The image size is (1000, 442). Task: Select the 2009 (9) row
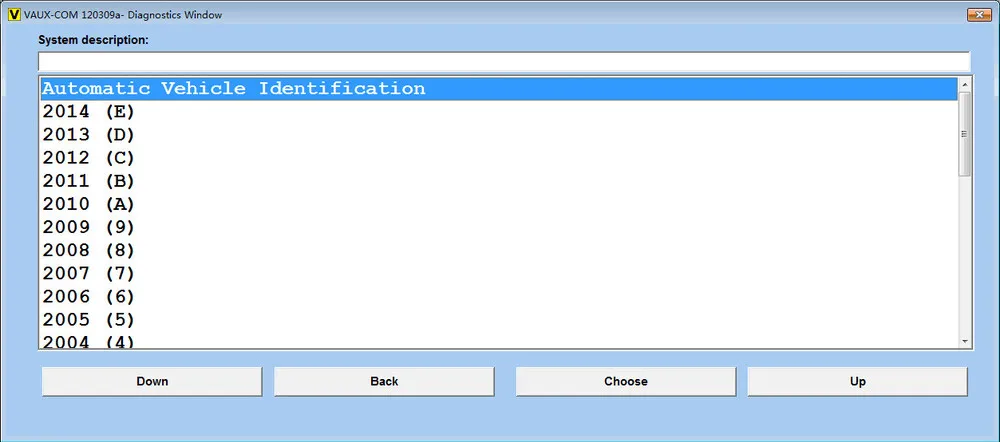coord(499,227)
